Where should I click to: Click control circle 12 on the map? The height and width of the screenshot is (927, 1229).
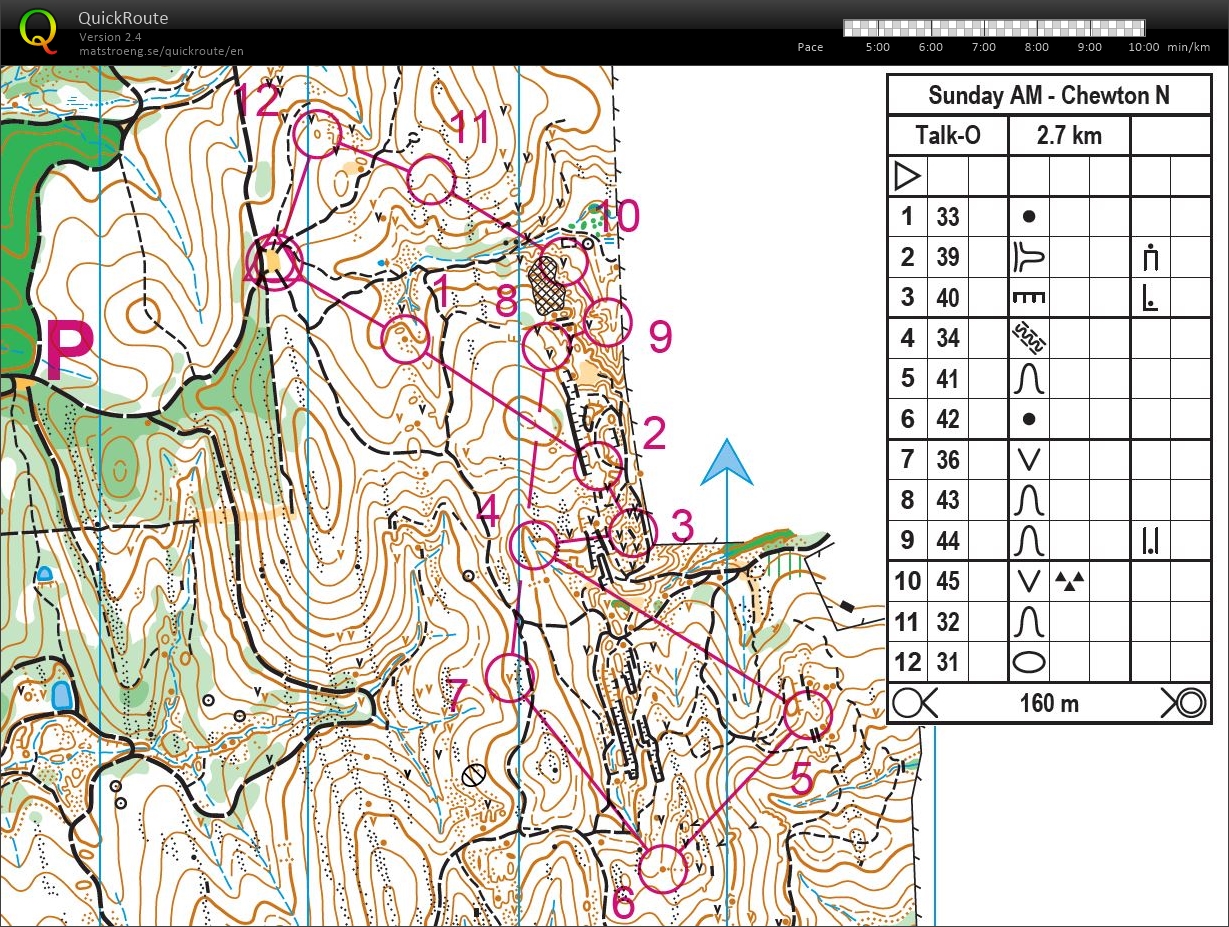pos(318,133)
